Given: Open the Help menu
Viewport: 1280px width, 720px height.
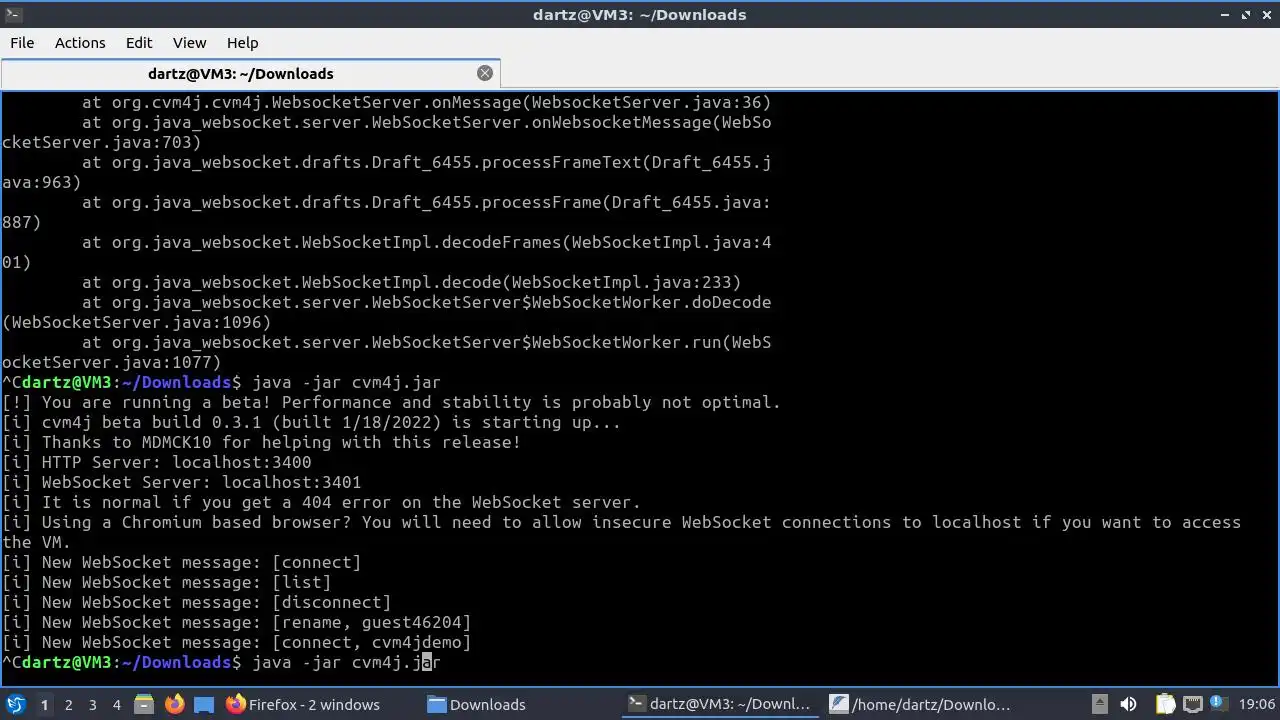Looking at the screenshot, I should pyautogui.click(x=242, y=43).
